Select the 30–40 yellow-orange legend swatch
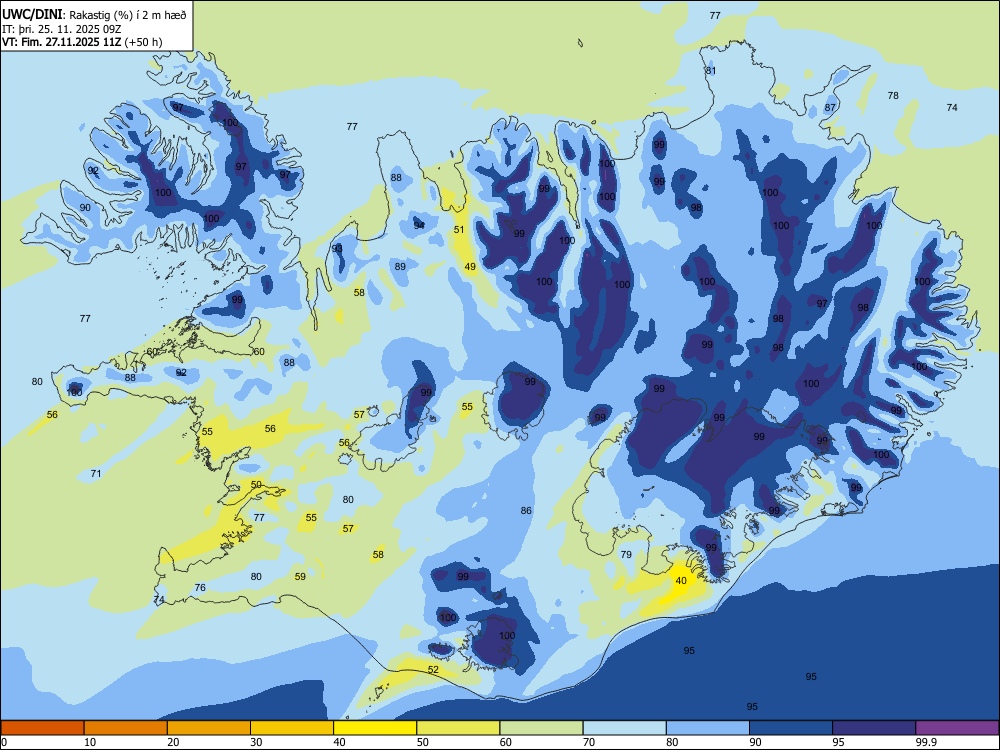 292,728
